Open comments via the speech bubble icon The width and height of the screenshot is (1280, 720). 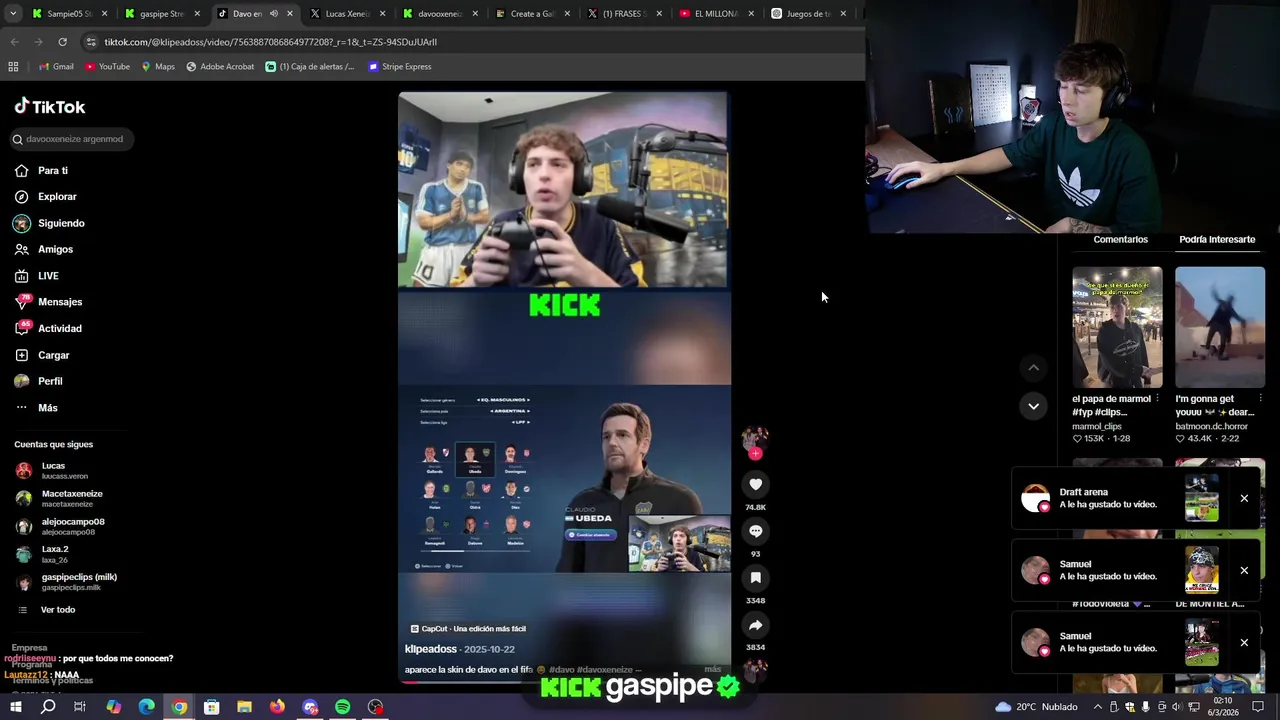point(755,531)
